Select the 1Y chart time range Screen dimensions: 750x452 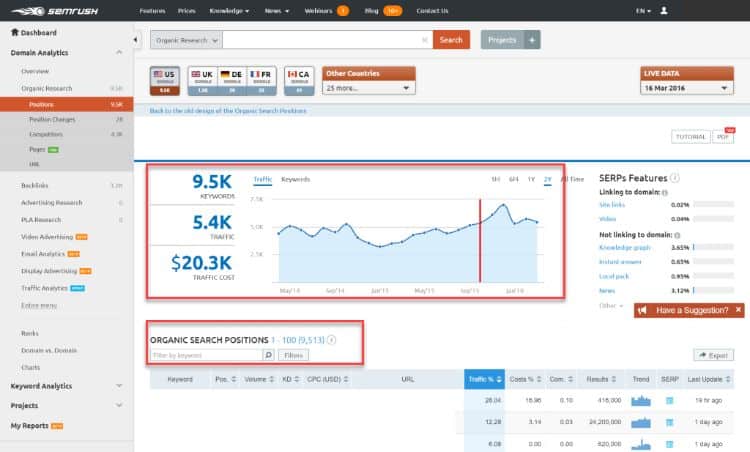click(531, 179)
